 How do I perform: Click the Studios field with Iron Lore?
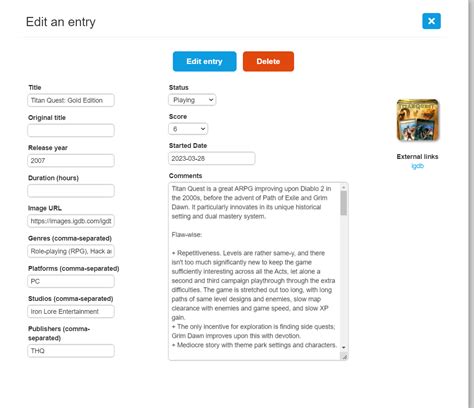71,311
